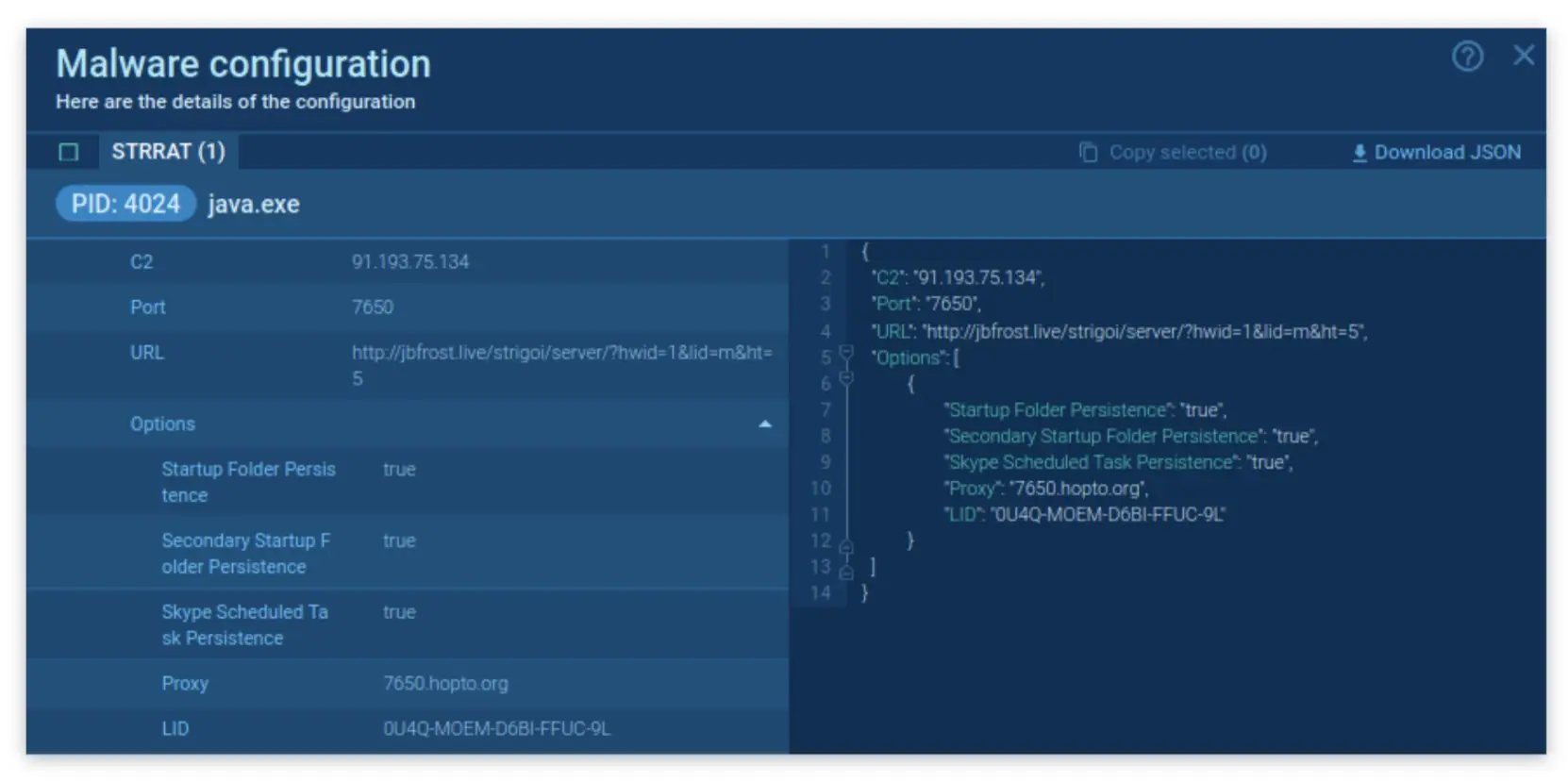
Task: Select the C2 IP address value
Action: coord(409,262)
